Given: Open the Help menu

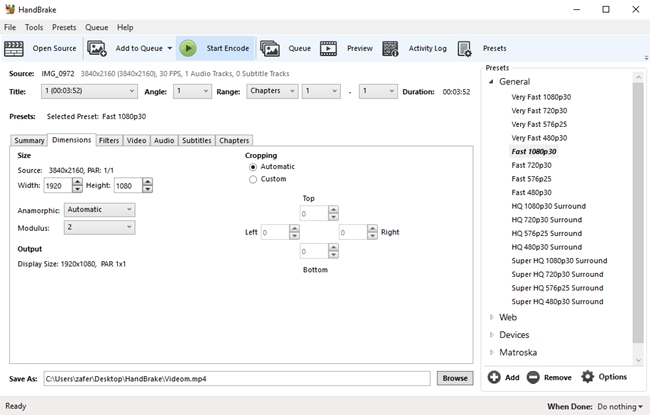Looking at the screenshot, I should pyautogui.click(x=125, y=27).
